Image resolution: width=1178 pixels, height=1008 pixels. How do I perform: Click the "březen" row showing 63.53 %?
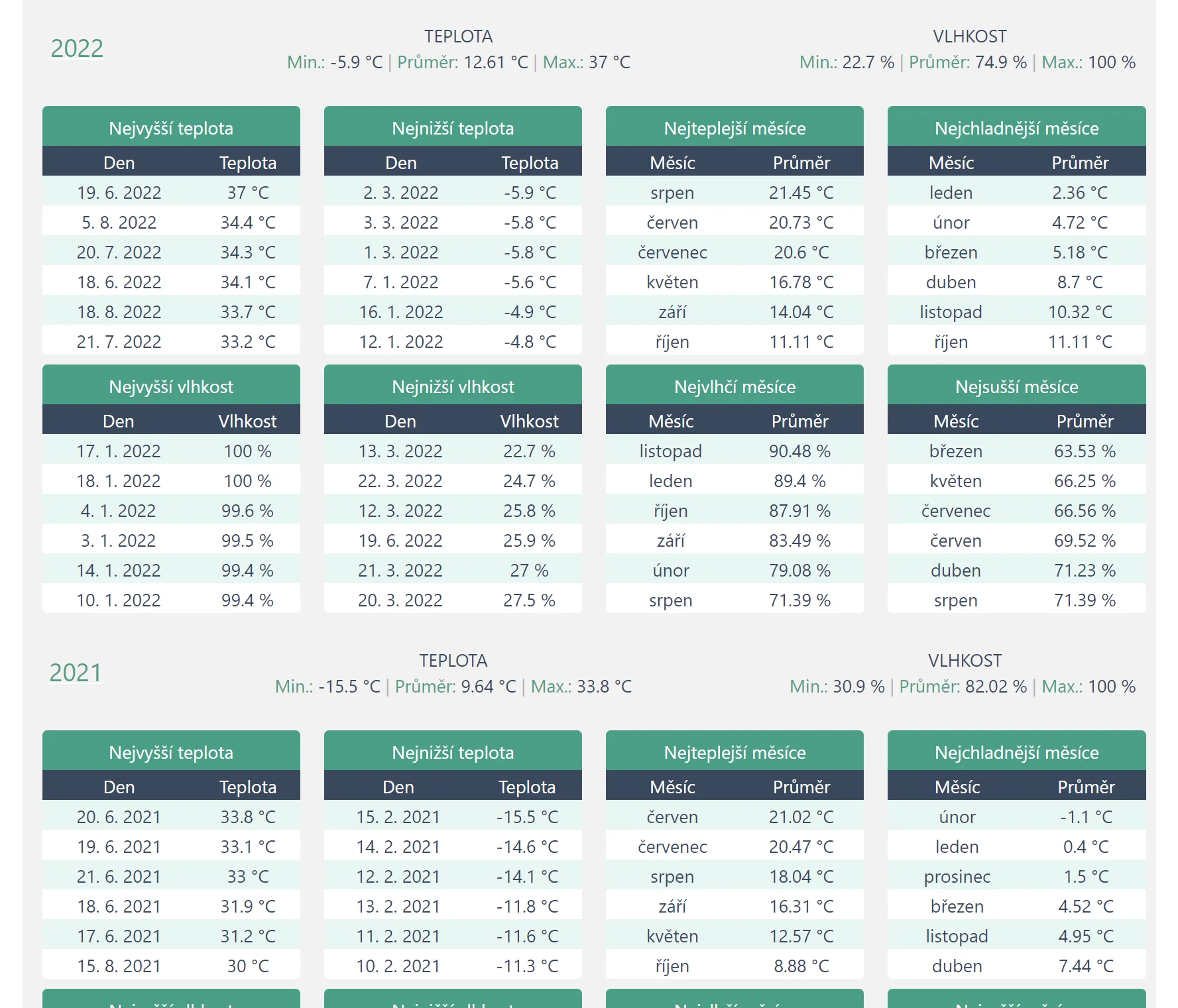(1016, 451)
